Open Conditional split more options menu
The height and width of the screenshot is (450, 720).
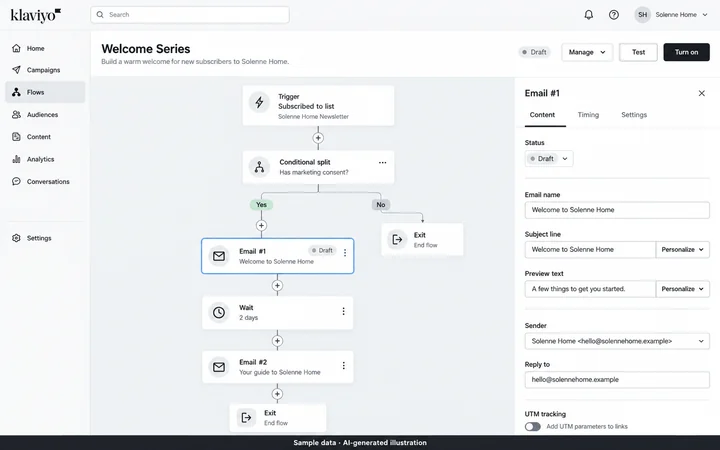[x=382, y=163]
